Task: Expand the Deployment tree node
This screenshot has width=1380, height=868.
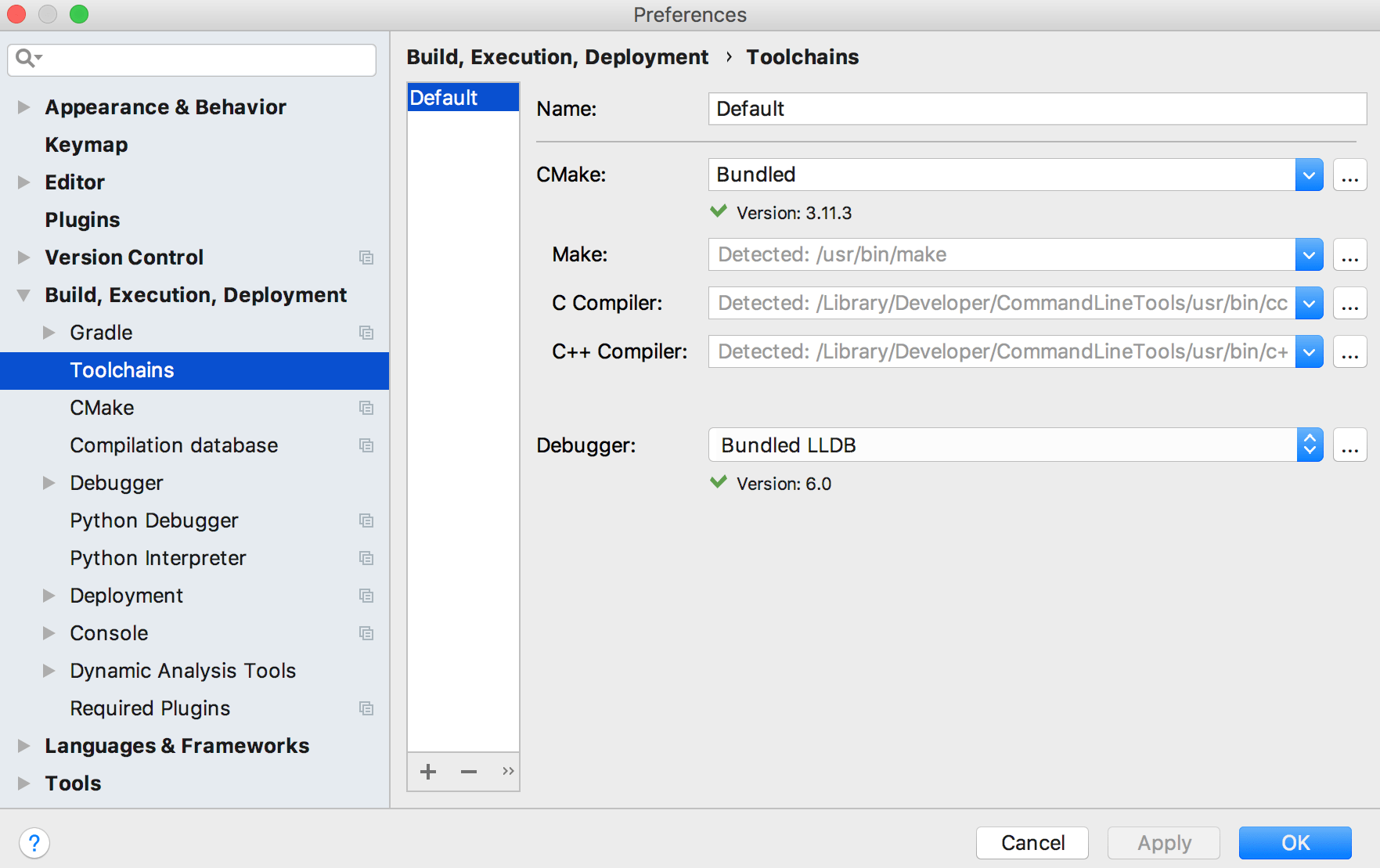Action: coord(49,596)
